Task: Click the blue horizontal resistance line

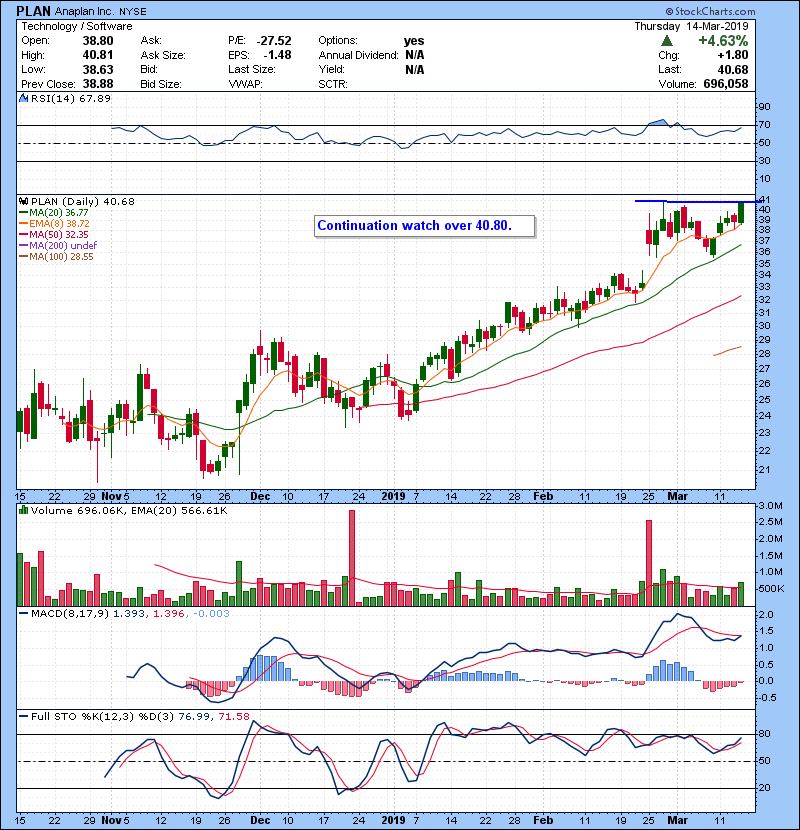Action: tap(690, 201)
